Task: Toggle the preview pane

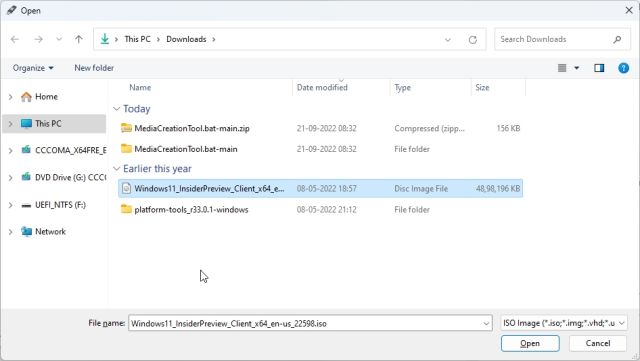Action: [x=599, y=68]
